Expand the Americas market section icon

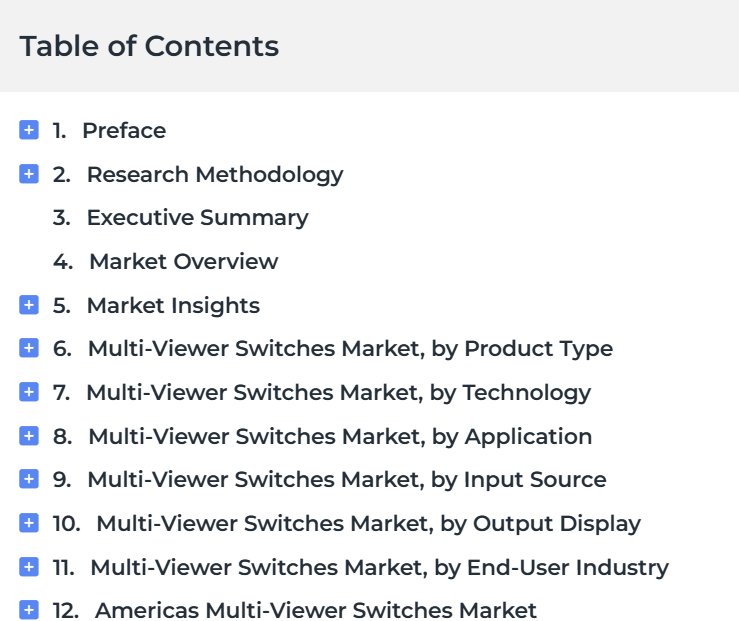29,610
